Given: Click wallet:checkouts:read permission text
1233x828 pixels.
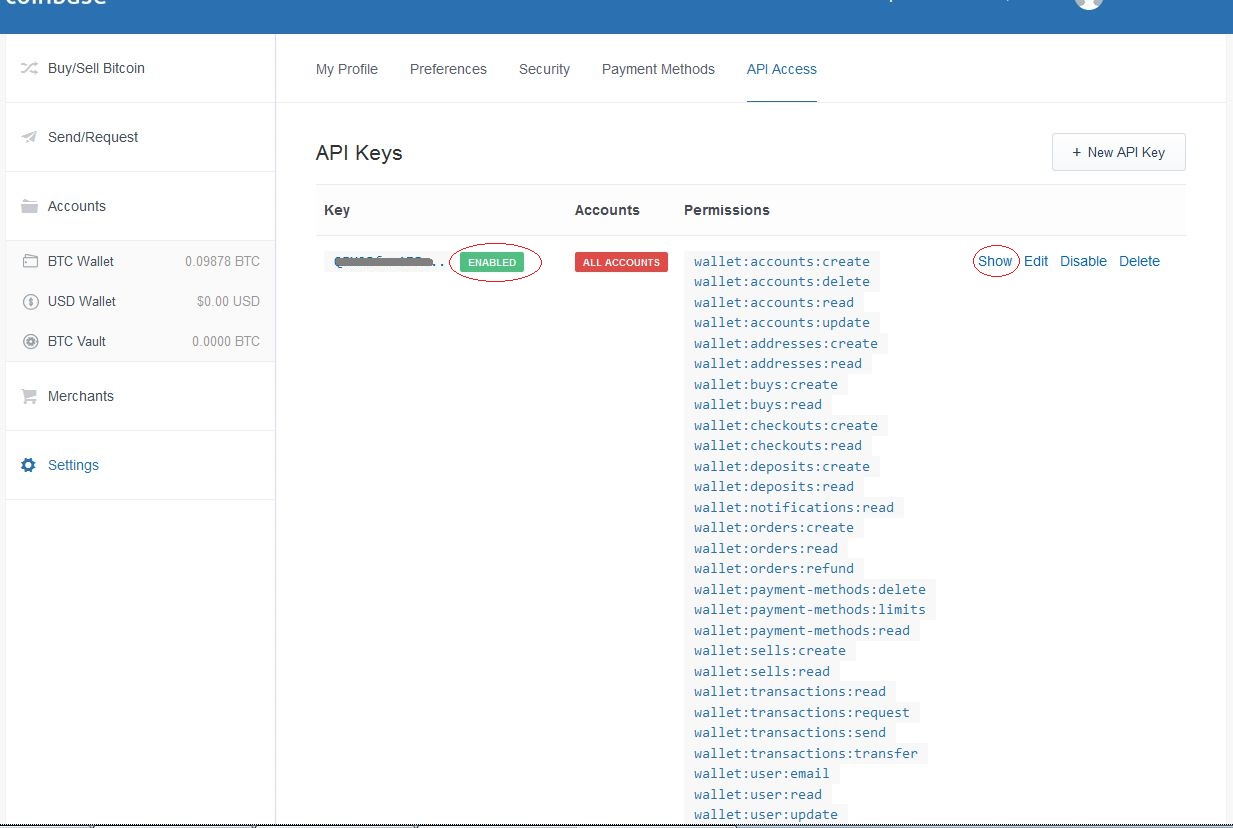Looking at the screenshot, I should (778, 446).
